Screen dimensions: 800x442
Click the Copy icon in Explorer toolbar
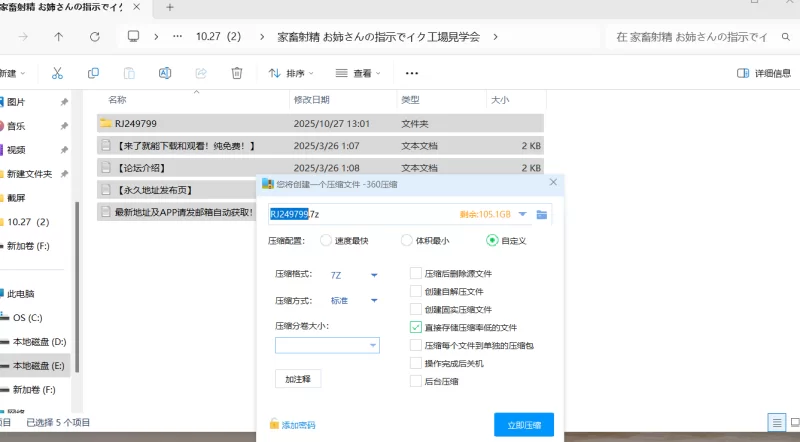(93, 73)
